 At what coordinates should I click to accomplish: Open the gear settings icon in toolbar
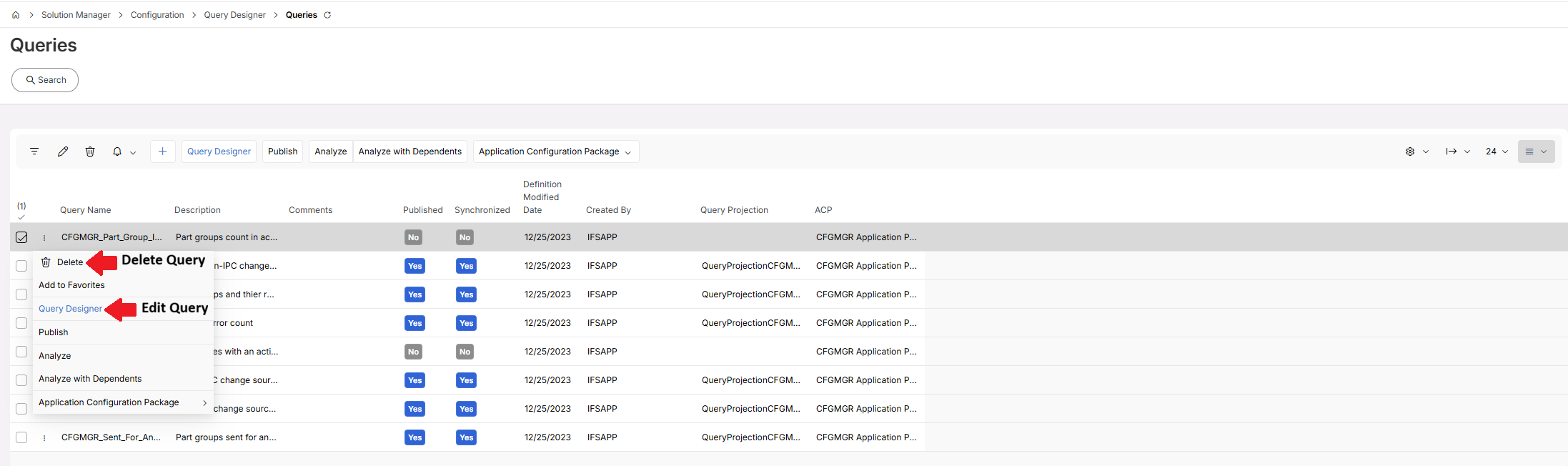(1410, 152)
